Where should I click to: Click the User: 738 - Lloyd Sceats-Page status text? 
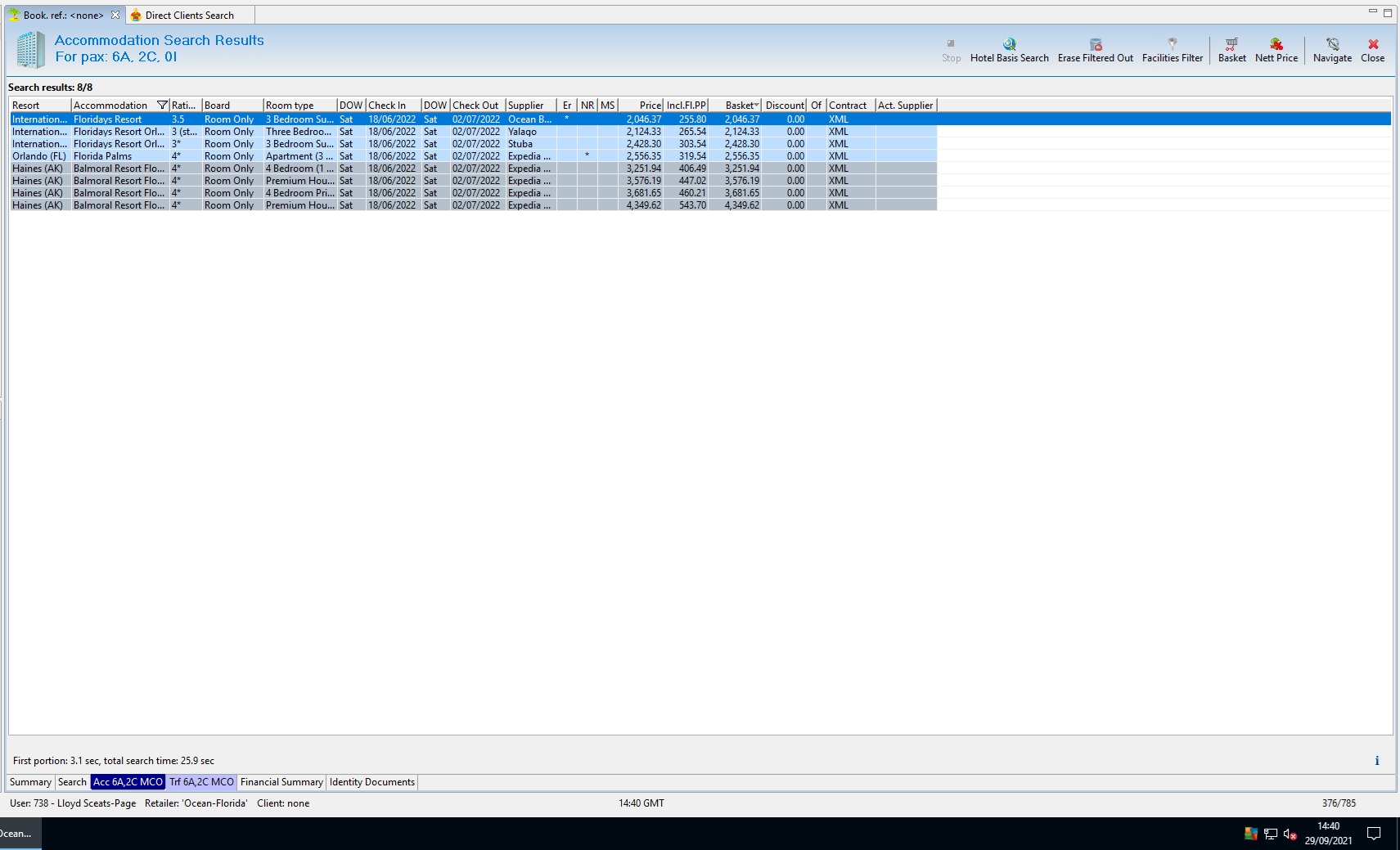73,803
